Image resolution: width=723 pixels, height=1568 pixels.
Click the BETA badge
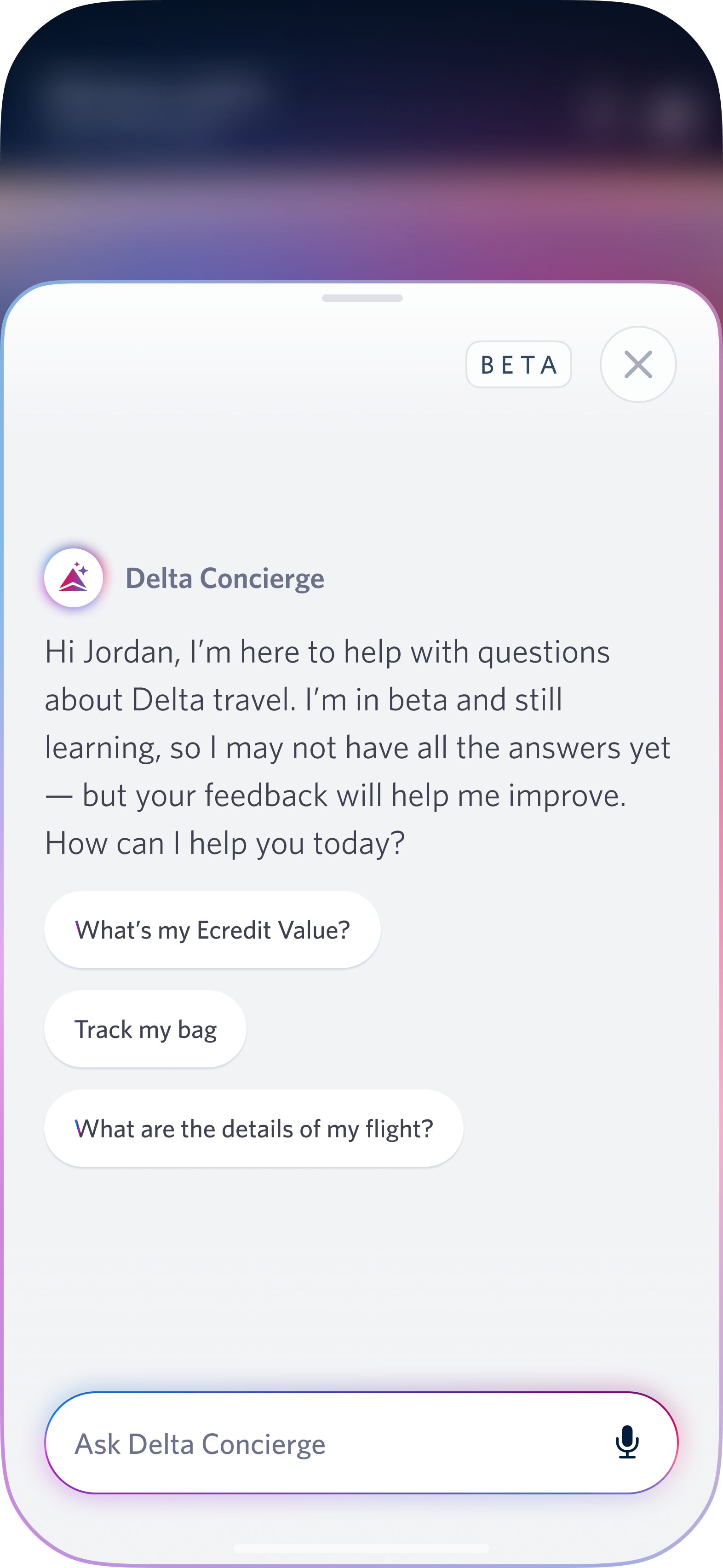coord(518,364)
